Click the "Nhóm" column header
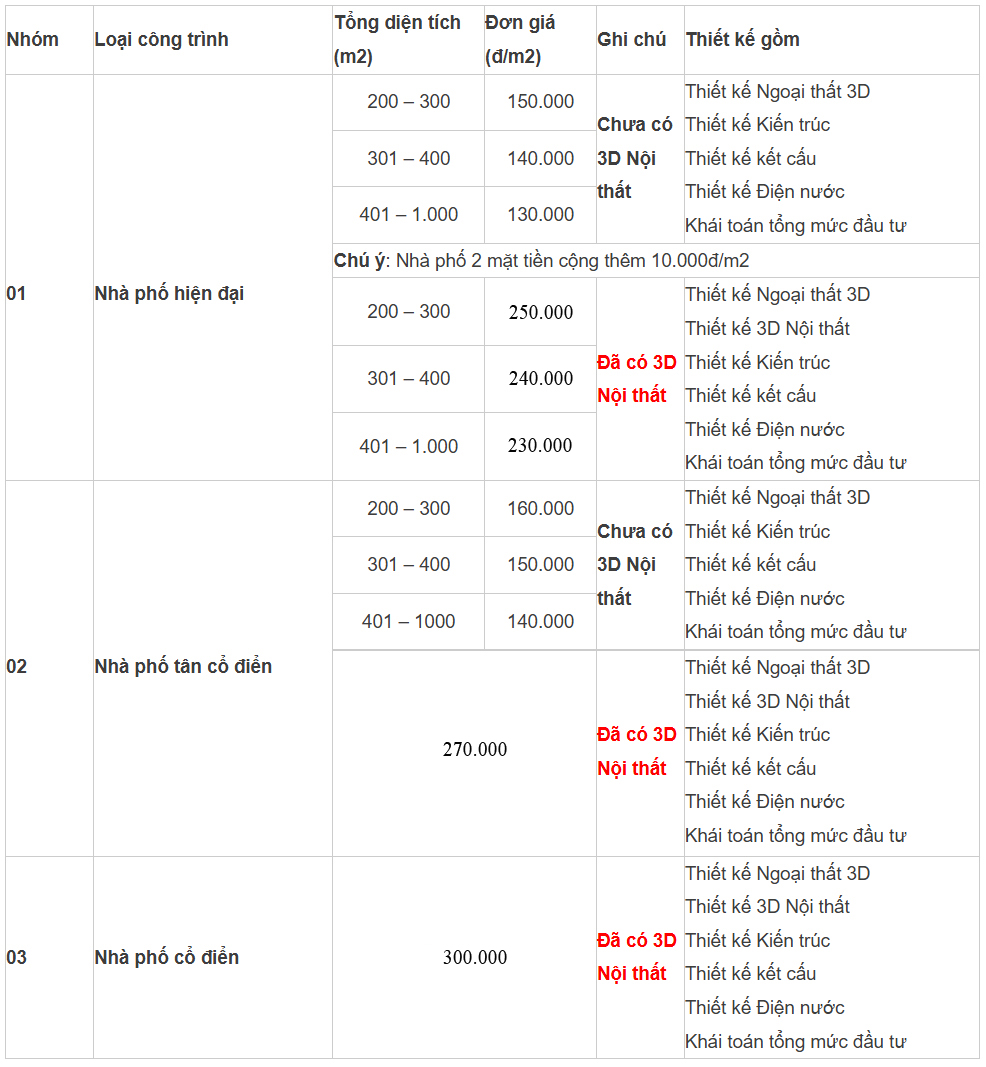 [x=33, y=40]
